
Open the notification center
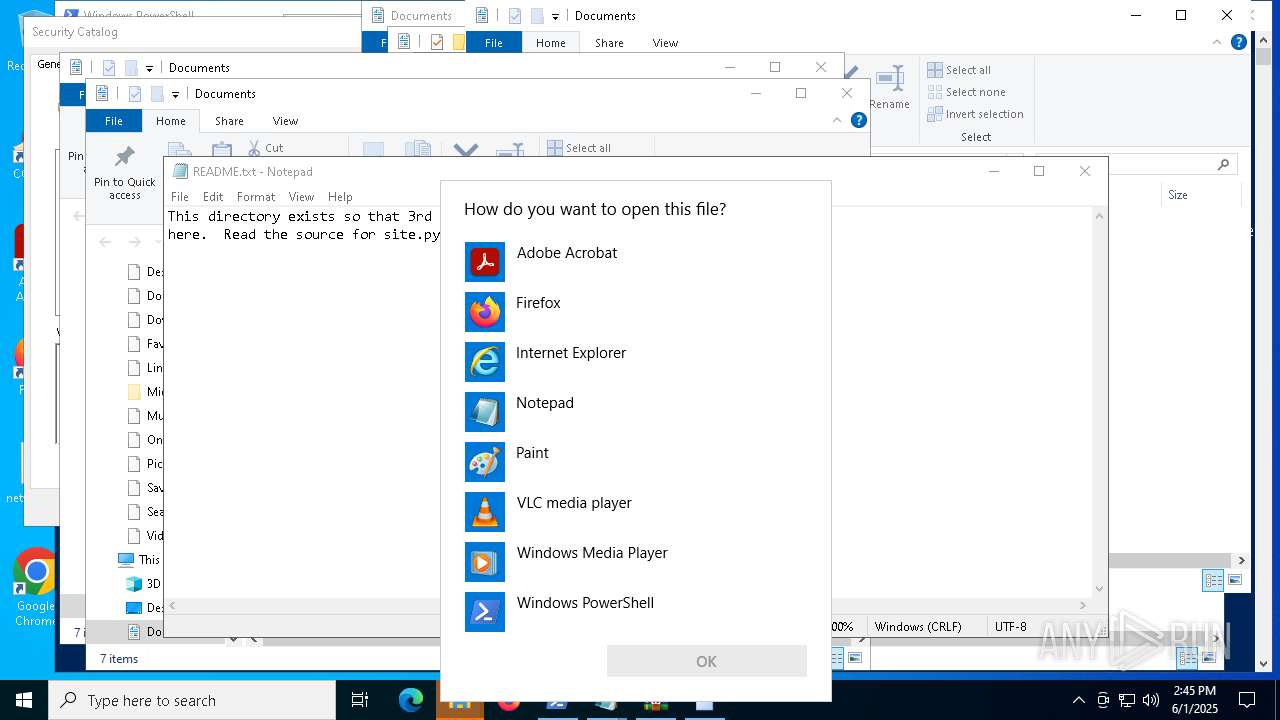[x=1247, y=700]
